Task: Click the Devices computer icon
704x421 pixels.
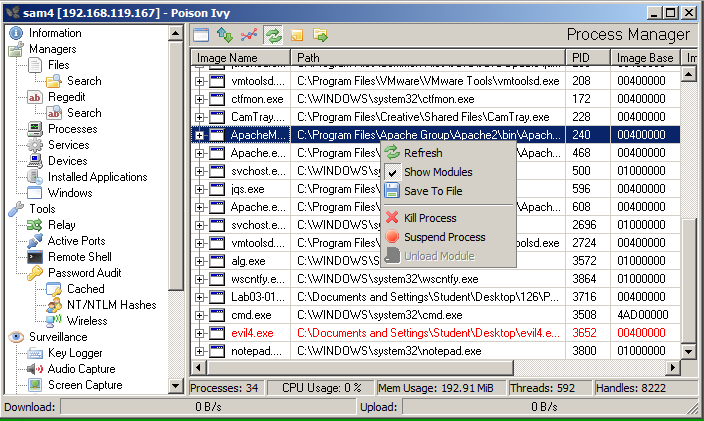Action: [x=35, y=161]
